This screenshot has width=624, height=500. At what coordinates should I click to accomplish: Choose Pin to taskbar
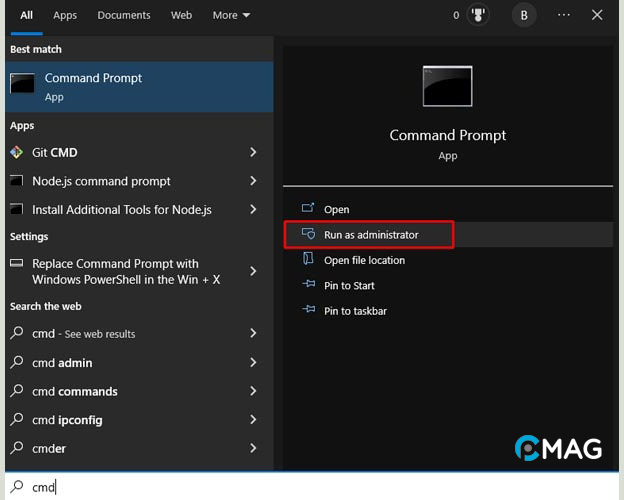tap(448, 311)
